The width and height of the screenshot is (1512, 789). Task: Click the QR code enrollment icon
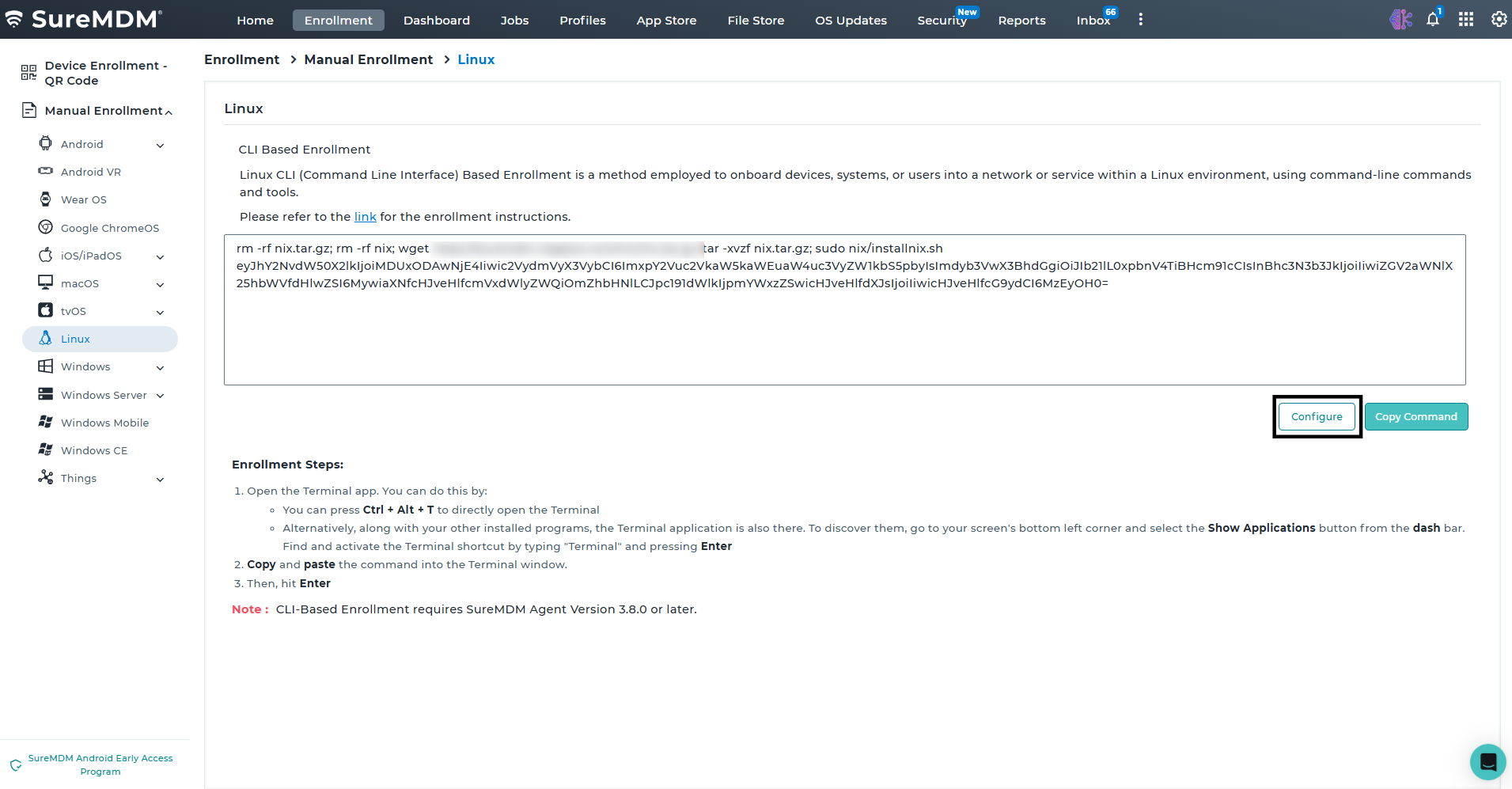coord(28,73)
